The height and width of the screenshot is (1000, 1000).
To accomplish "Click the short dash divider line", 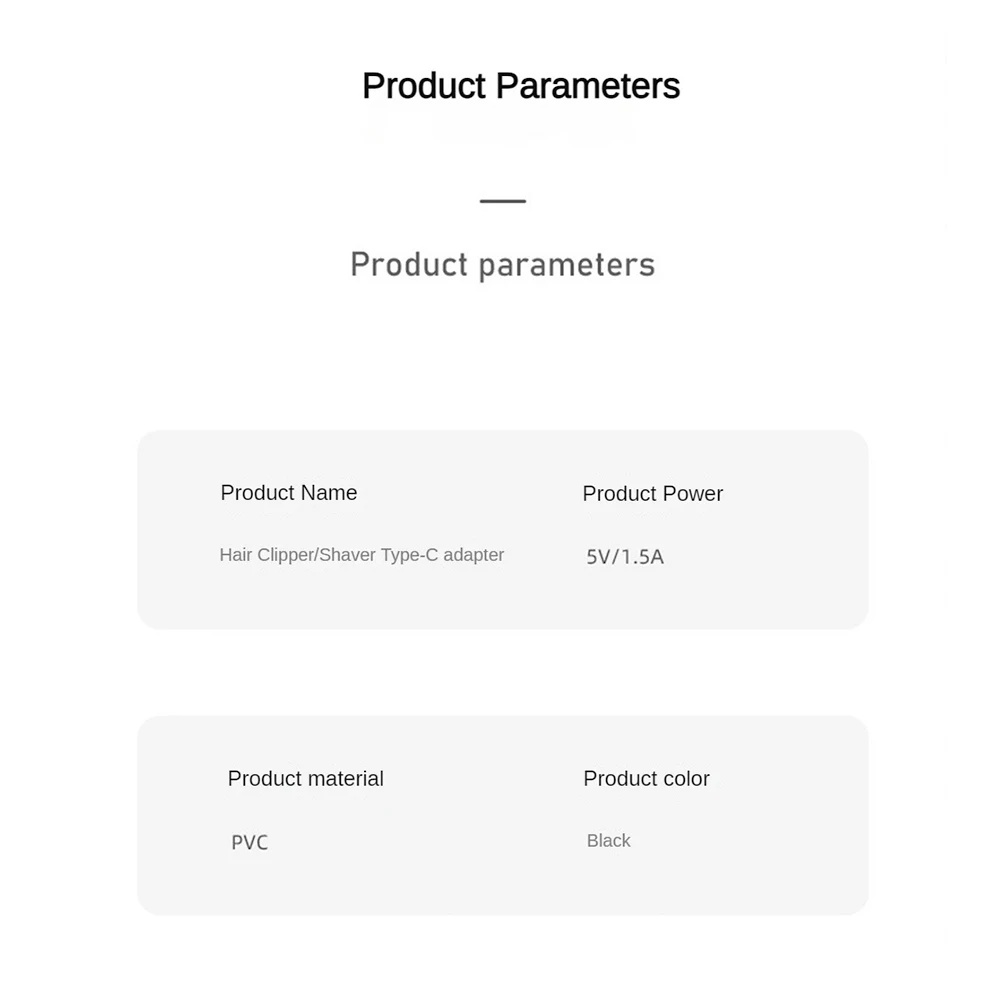I will coord(502,201).
